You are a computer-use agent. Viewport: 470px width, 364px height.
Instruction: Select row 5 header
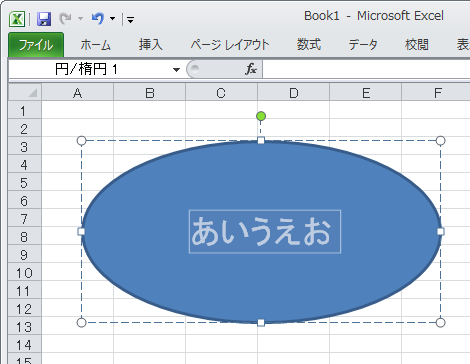[x=25, y=182]
